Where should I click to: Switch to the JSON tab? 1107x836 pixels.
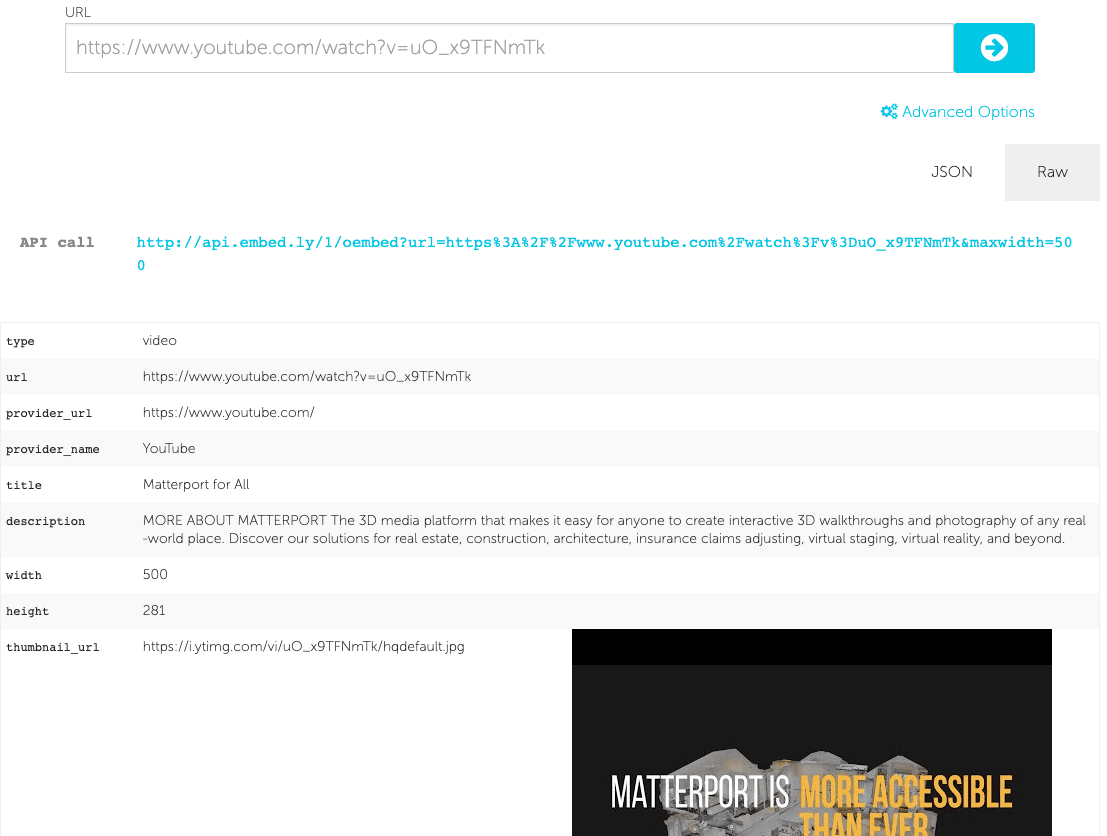[x=951, y=172]
